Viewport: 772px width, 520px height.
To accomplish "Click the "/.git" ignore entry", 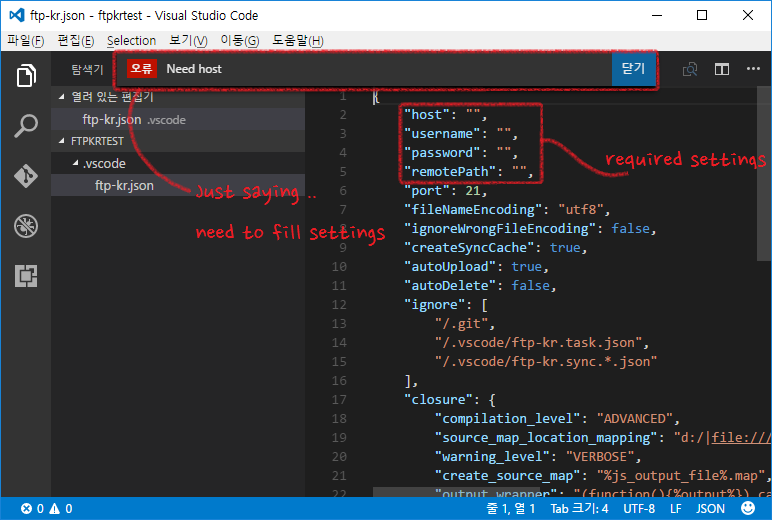I will (x=461, y=324).
